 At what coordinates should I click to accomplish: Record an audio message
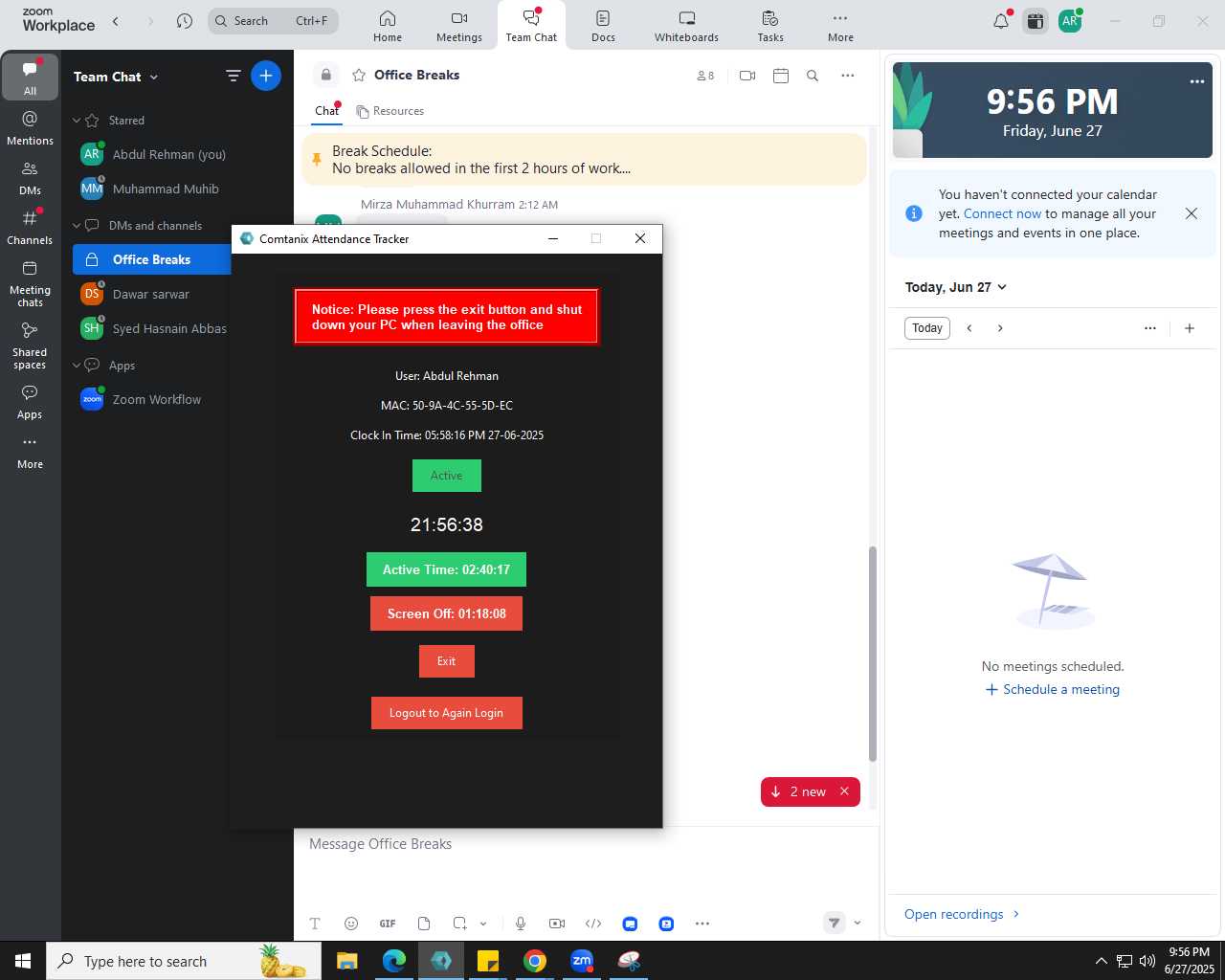521,924
